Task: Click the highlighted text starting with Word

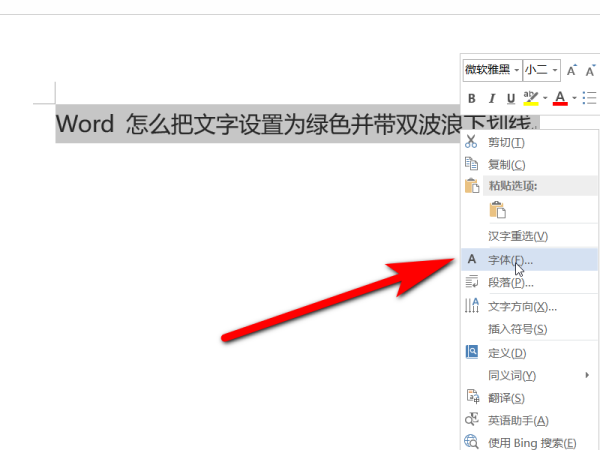Action: coord(258,124)
